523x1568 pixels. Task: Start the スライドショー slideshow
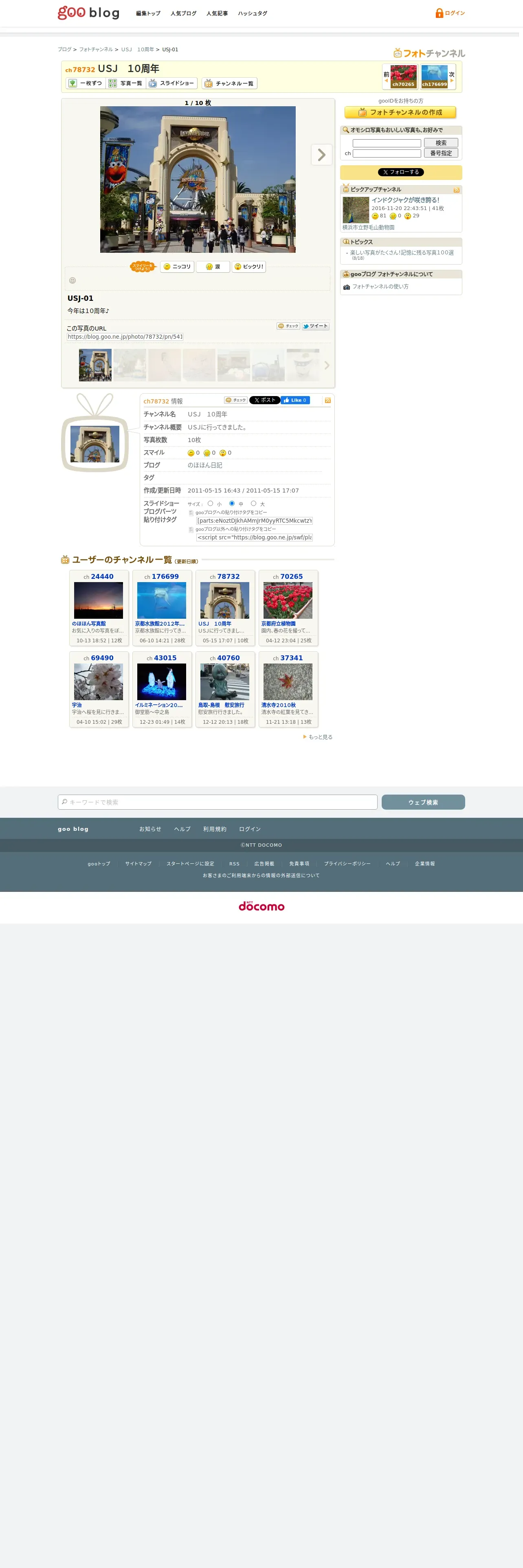171,83
